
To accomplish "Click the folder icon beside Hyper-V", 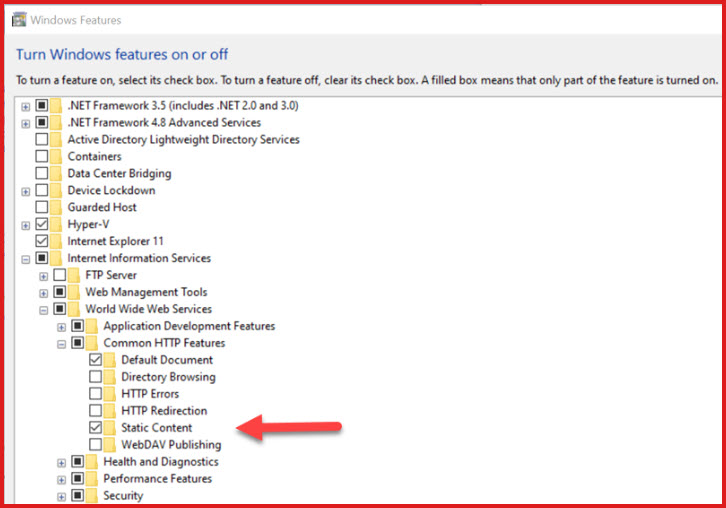I will [56, 224].
